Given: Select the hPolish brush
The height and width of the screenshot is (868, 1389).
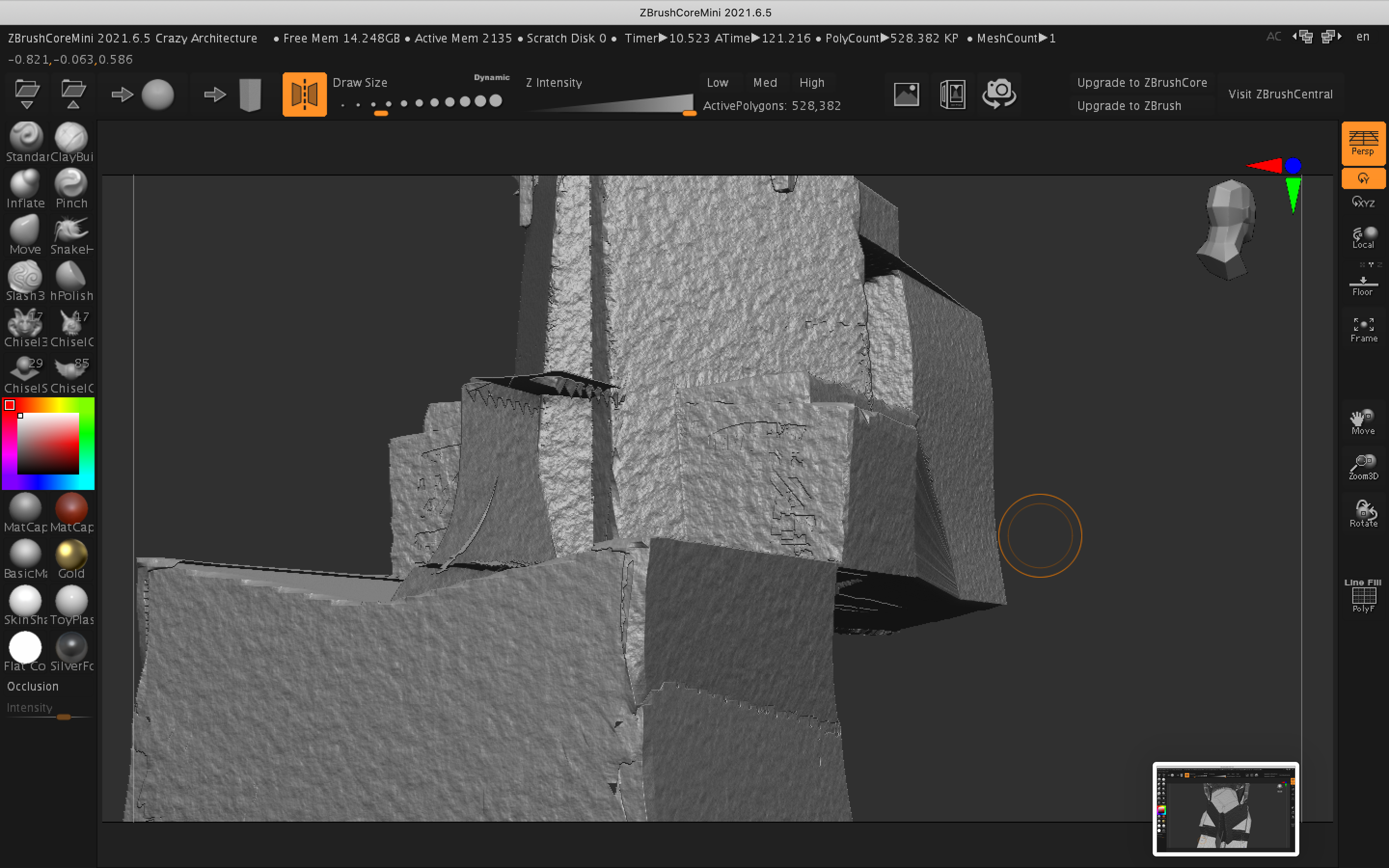Looking at the screenshot, I should [71, 281].
